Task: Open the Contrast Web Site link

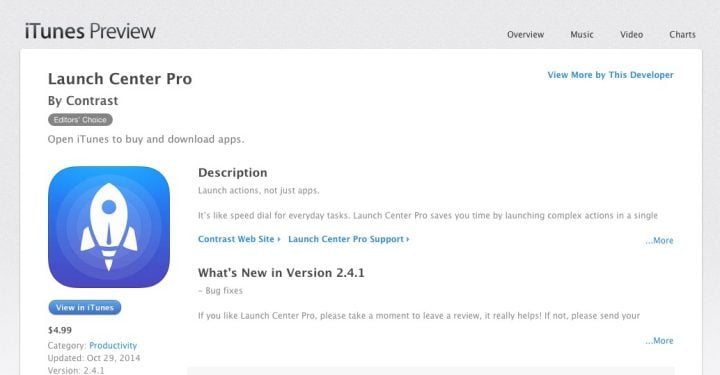Action: pos(239,239)
